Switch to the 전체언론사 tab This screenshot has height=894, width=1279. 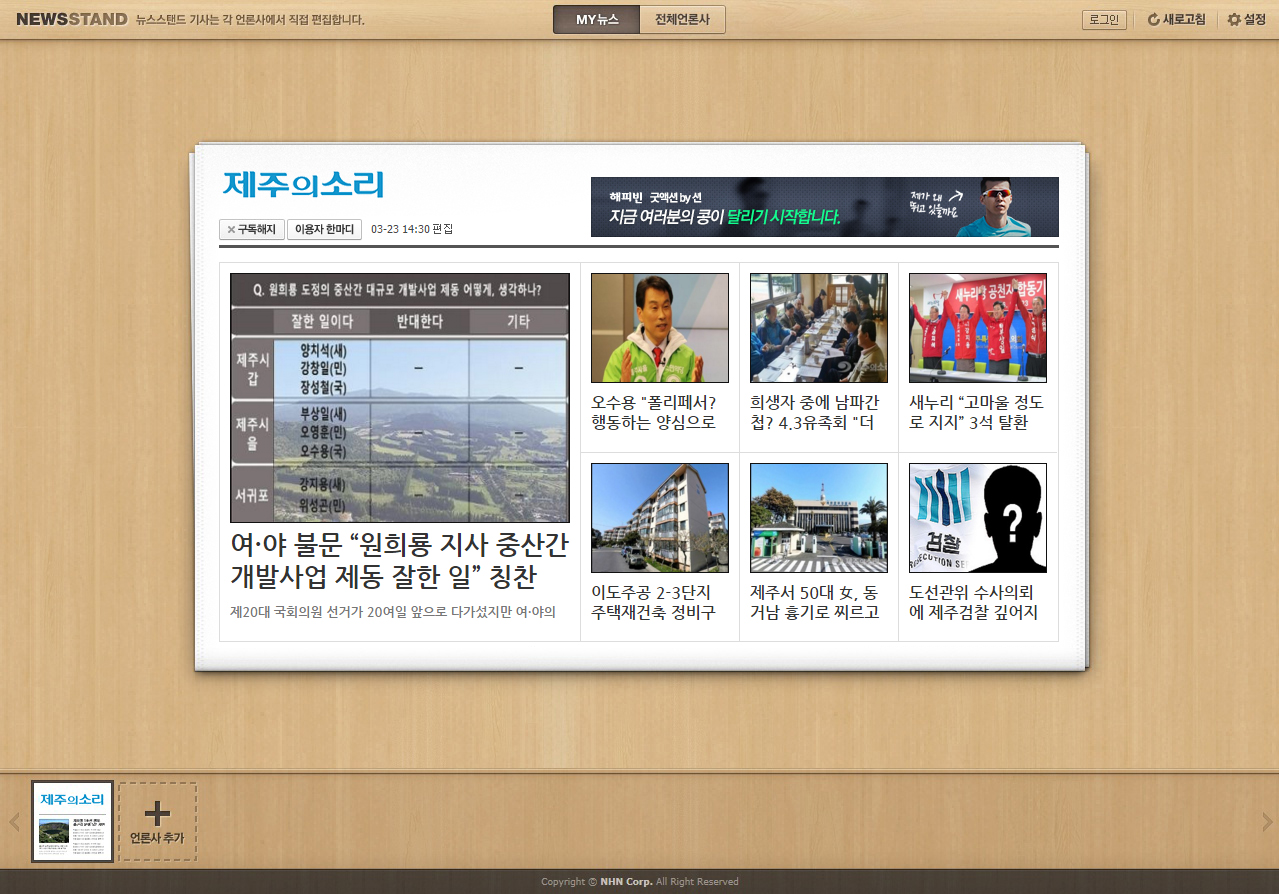coord(682,19)
